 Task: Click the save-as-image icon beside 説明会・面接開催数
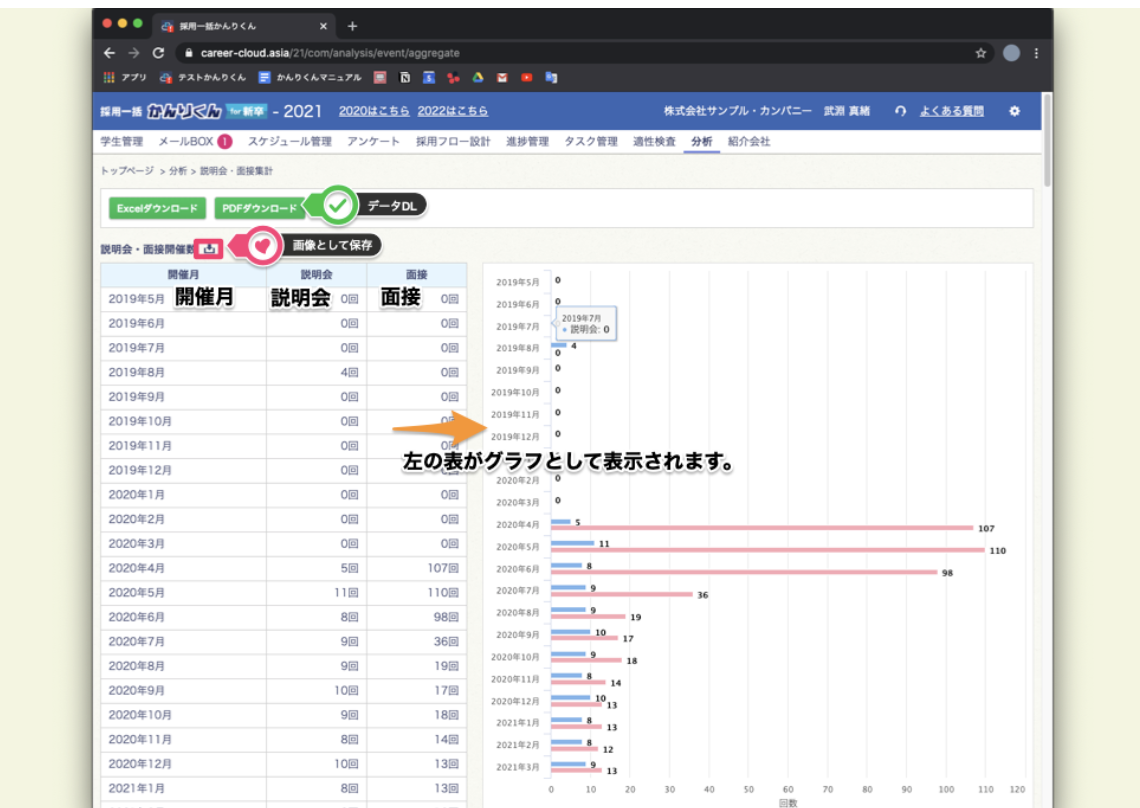210,247
